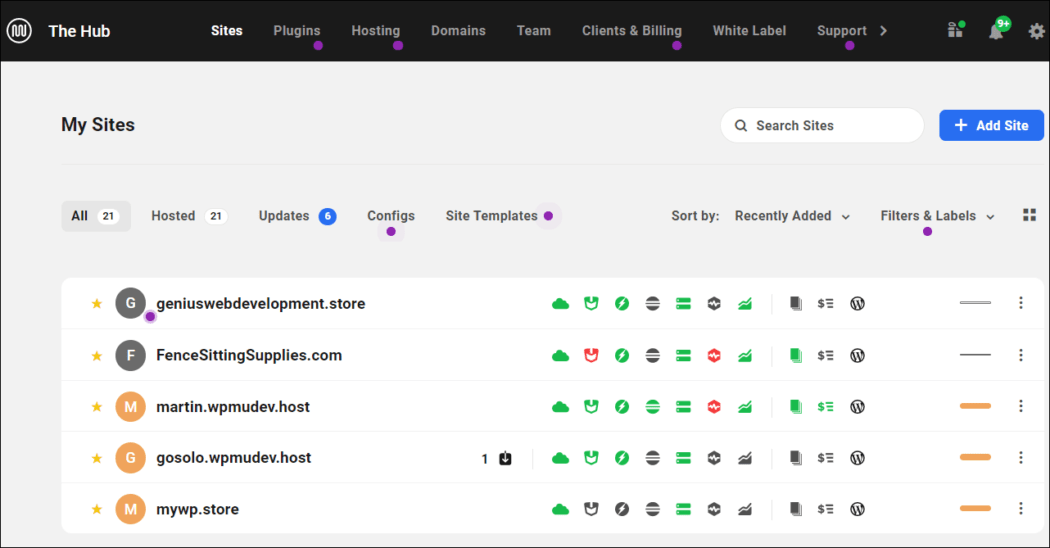Switch to Updates tab
The width and height of the screenshot is (1050, 548).
pyautogui.click(x=297, y=216)
